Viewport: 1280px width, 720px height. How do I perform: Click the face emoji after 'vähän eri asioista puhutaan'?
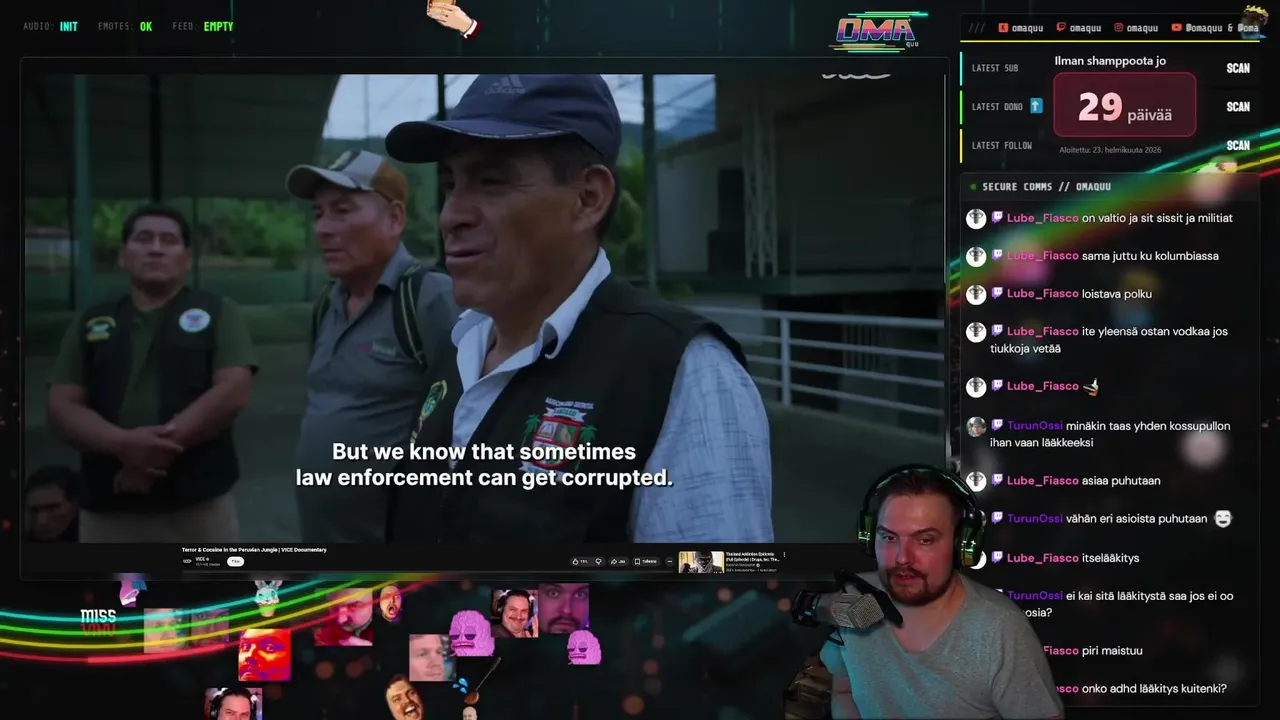1223,519
